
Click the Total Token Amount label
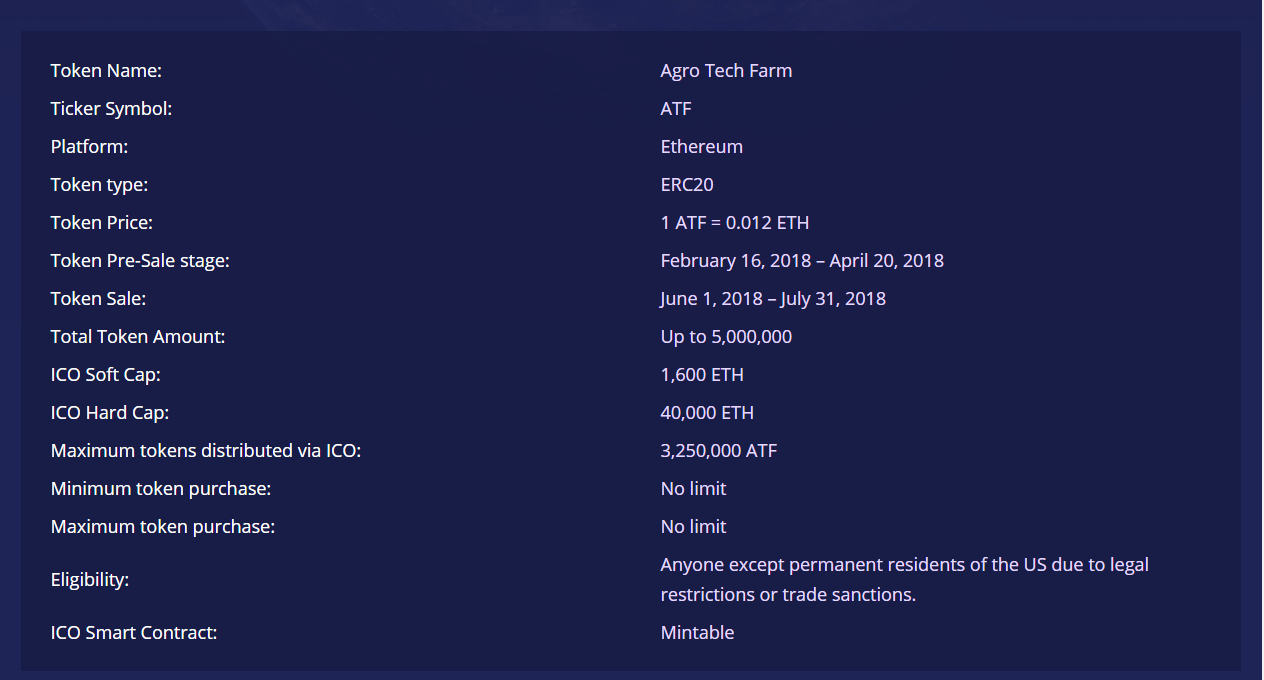coord(138,337)
